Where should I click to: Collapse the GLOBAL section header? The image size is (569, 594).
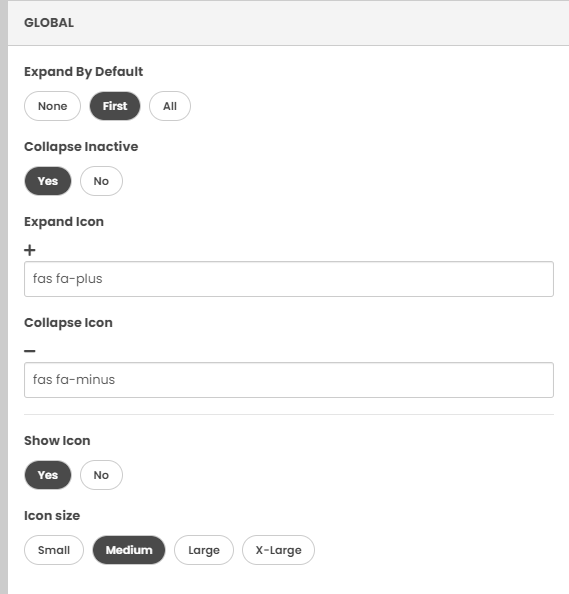click(x=289, y=23)
